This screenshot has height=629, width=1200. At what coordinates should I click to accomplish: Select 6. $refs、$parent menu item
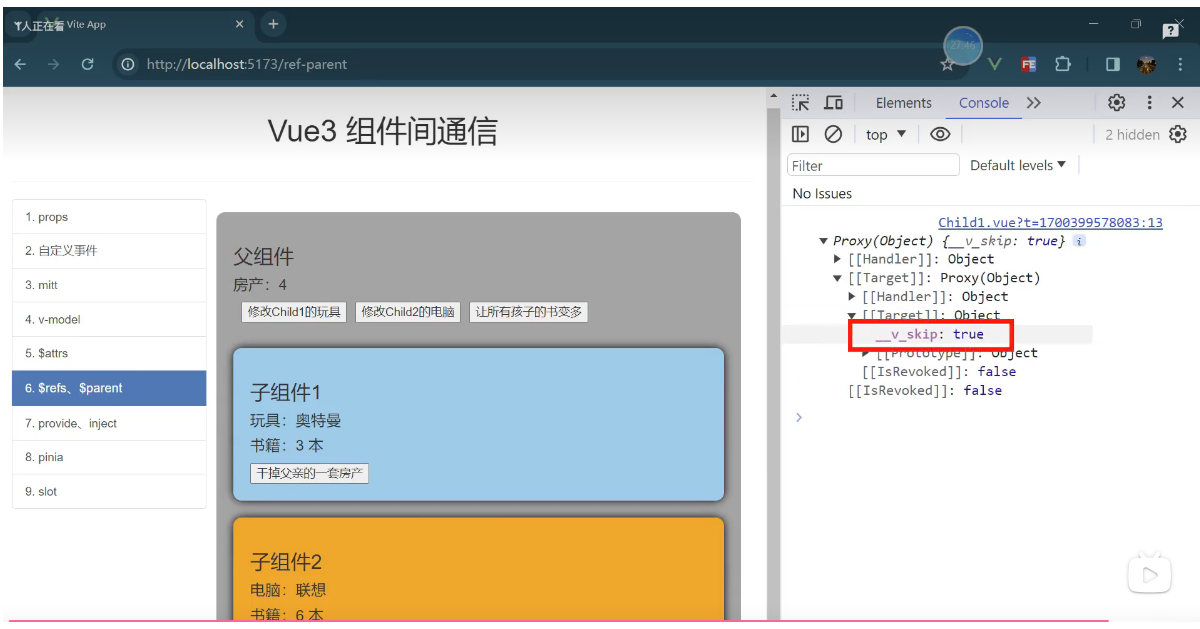pos(109,388)
